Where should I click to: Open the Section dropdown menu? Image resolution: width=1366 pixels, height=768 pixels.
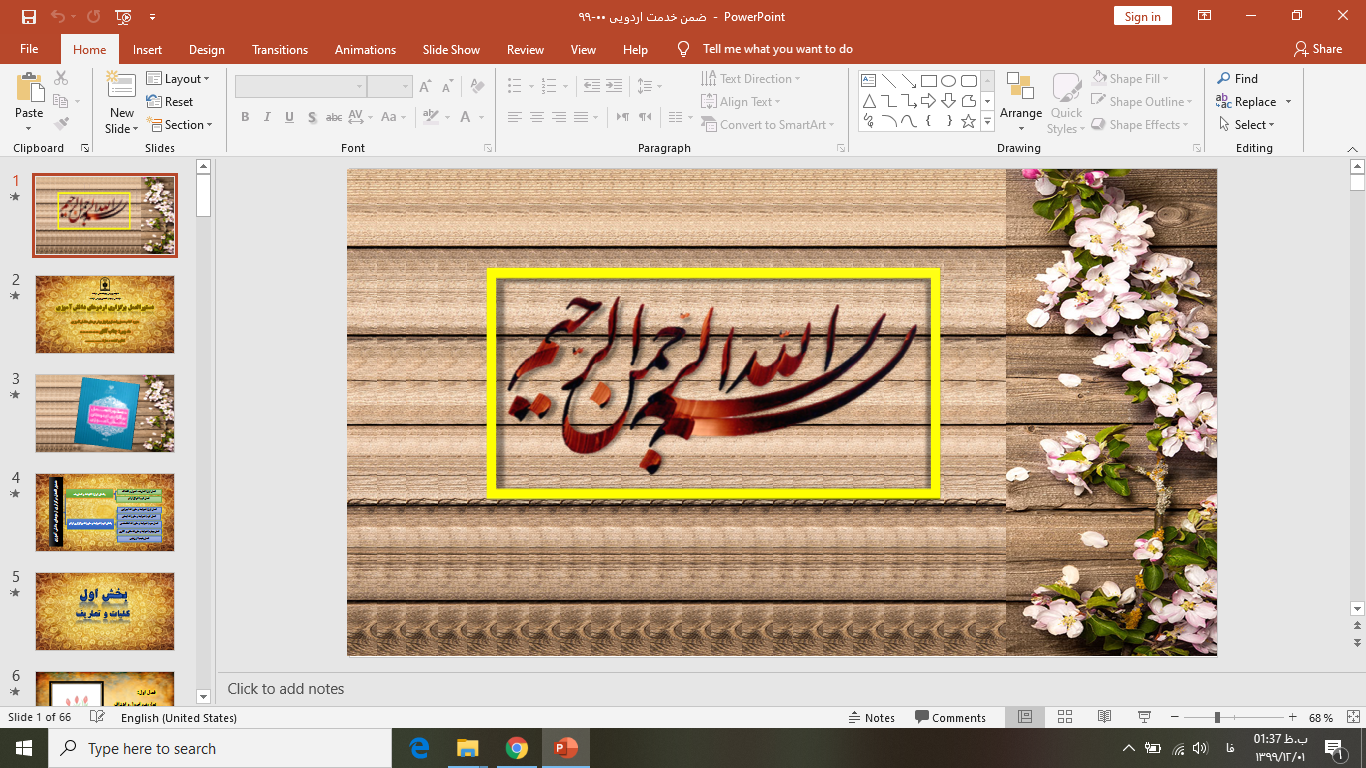point(181,125)
